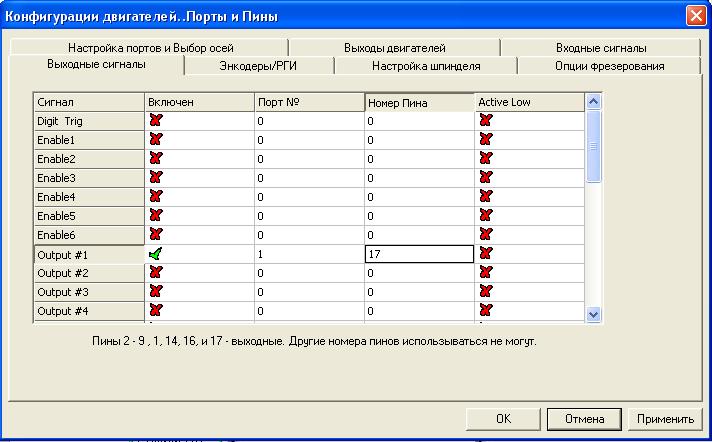Toggle Enabled mark for Enable1 row
The height and width of the screenshot is (442, 712).
156,139
